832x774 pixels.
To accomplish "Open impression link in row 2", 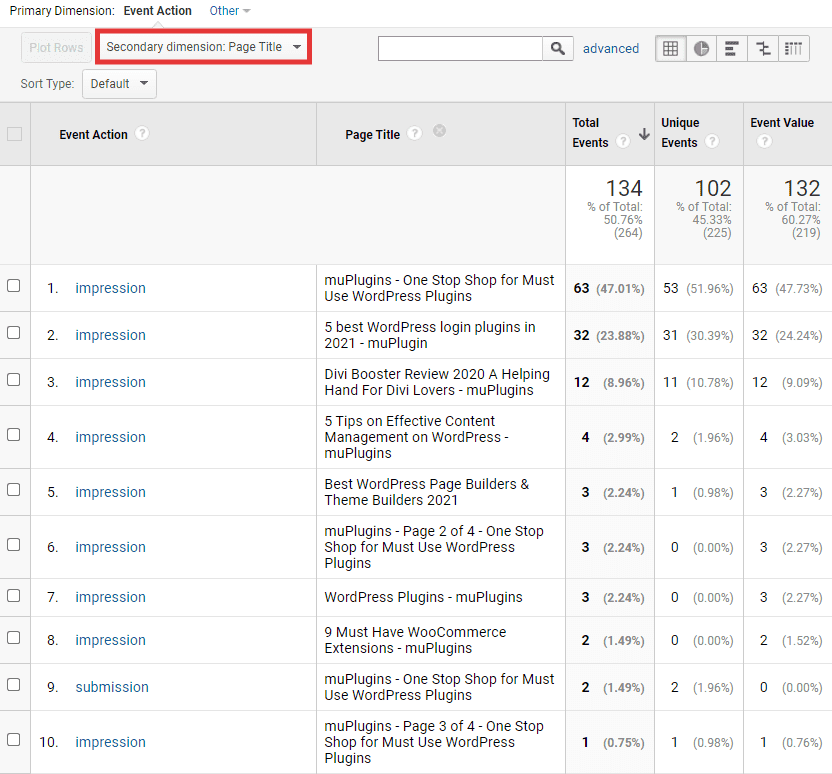I will click(110, 335).
